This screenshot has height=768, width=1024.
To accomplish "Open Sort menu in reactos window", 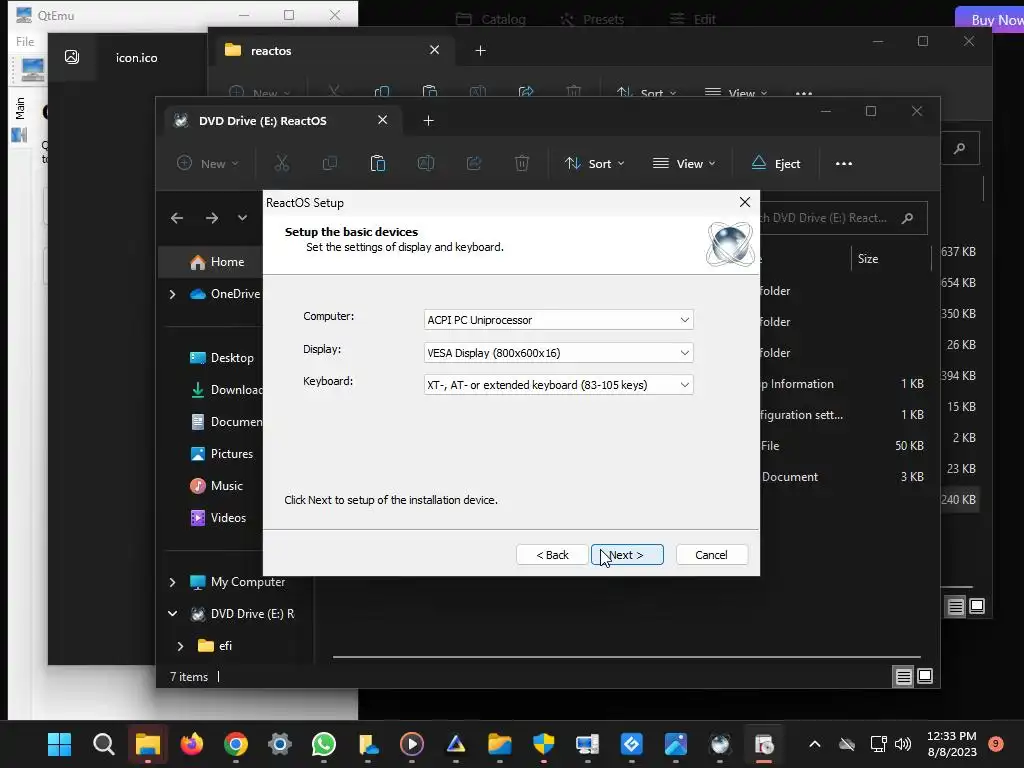I will click(x=646, y=93).
